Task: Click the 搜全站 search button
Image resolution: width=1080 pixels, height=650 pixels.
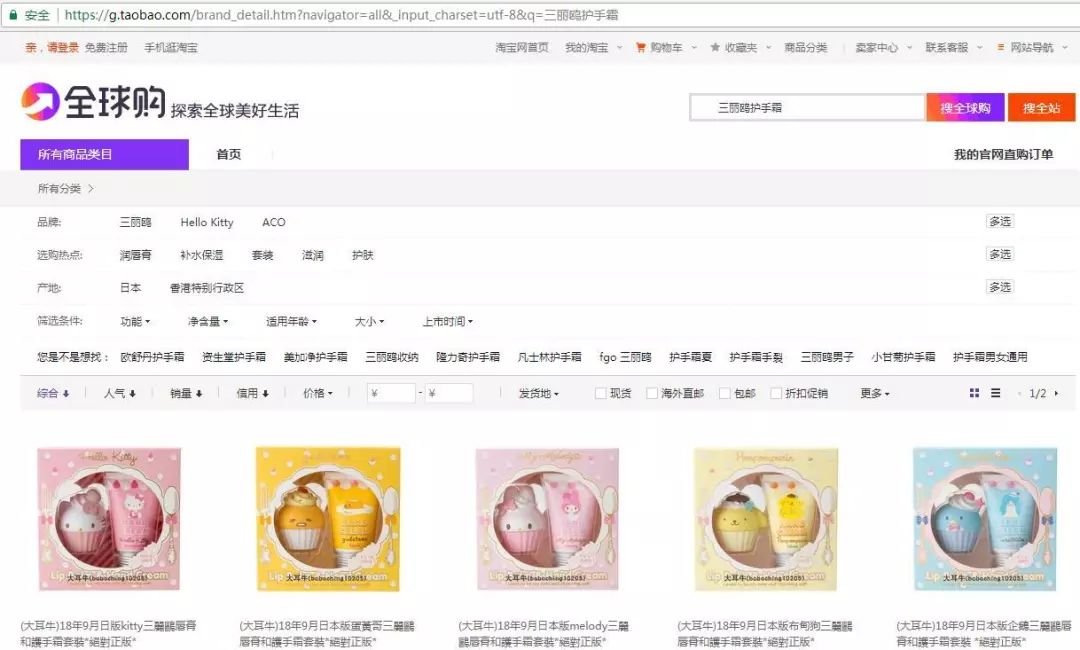Action: (x=1041, y=107)
